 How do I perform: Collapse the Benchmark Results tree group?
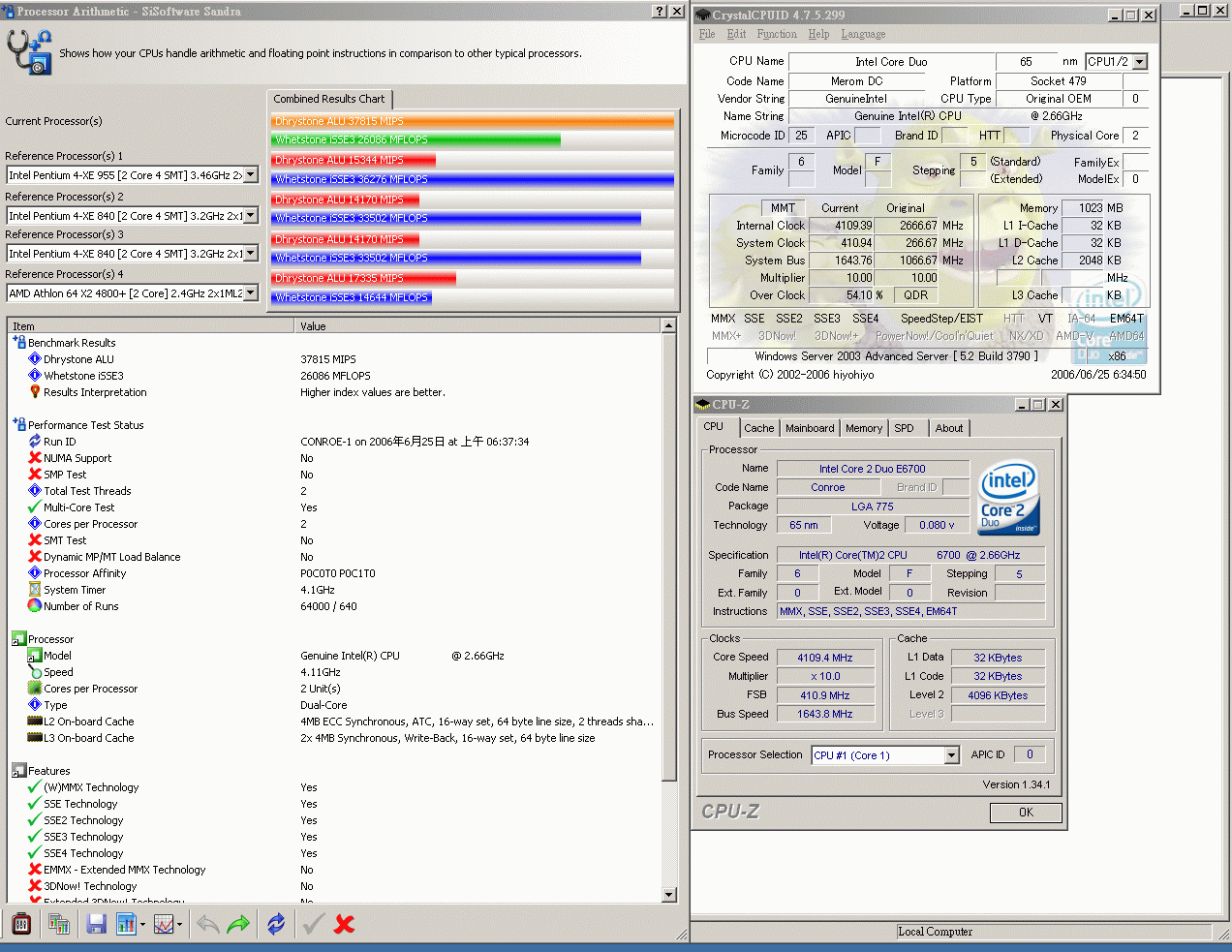coord(18,342)
